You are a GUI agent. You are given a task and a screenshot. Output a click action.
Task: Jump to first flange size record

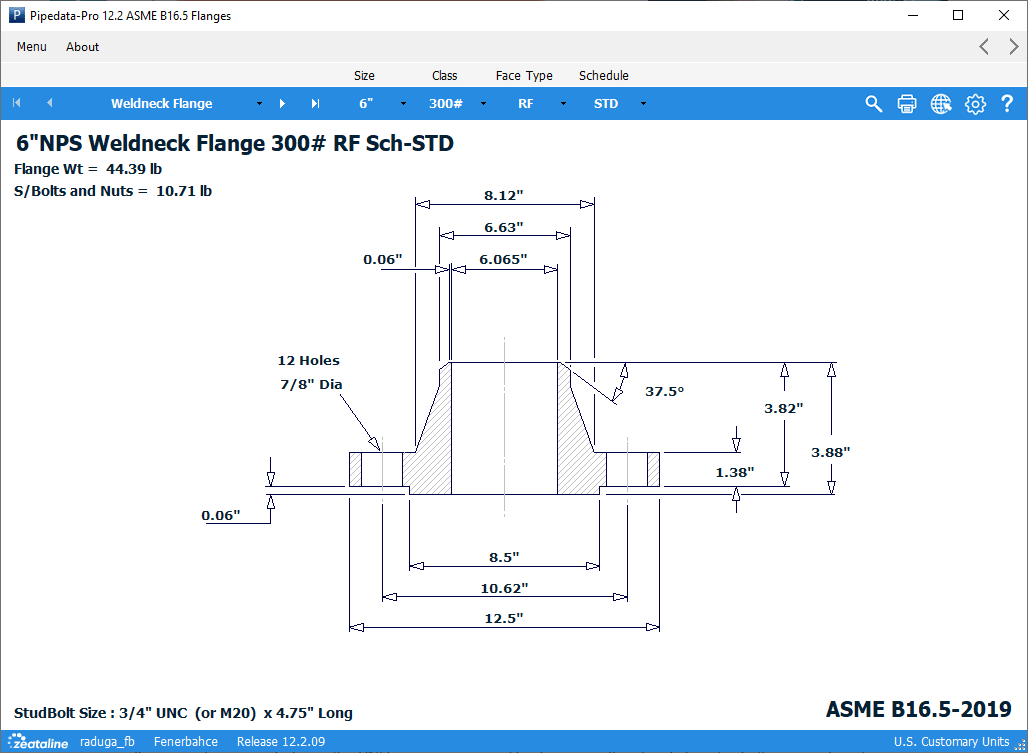16,103
